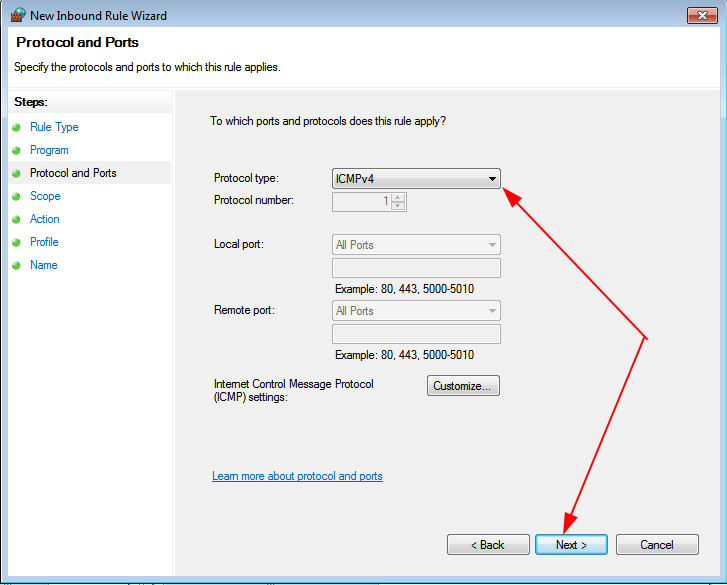Open the Protocol type dropdown showing ICMPv4
Viewport: 727px width, 585px height.
[x=416, y=178]
